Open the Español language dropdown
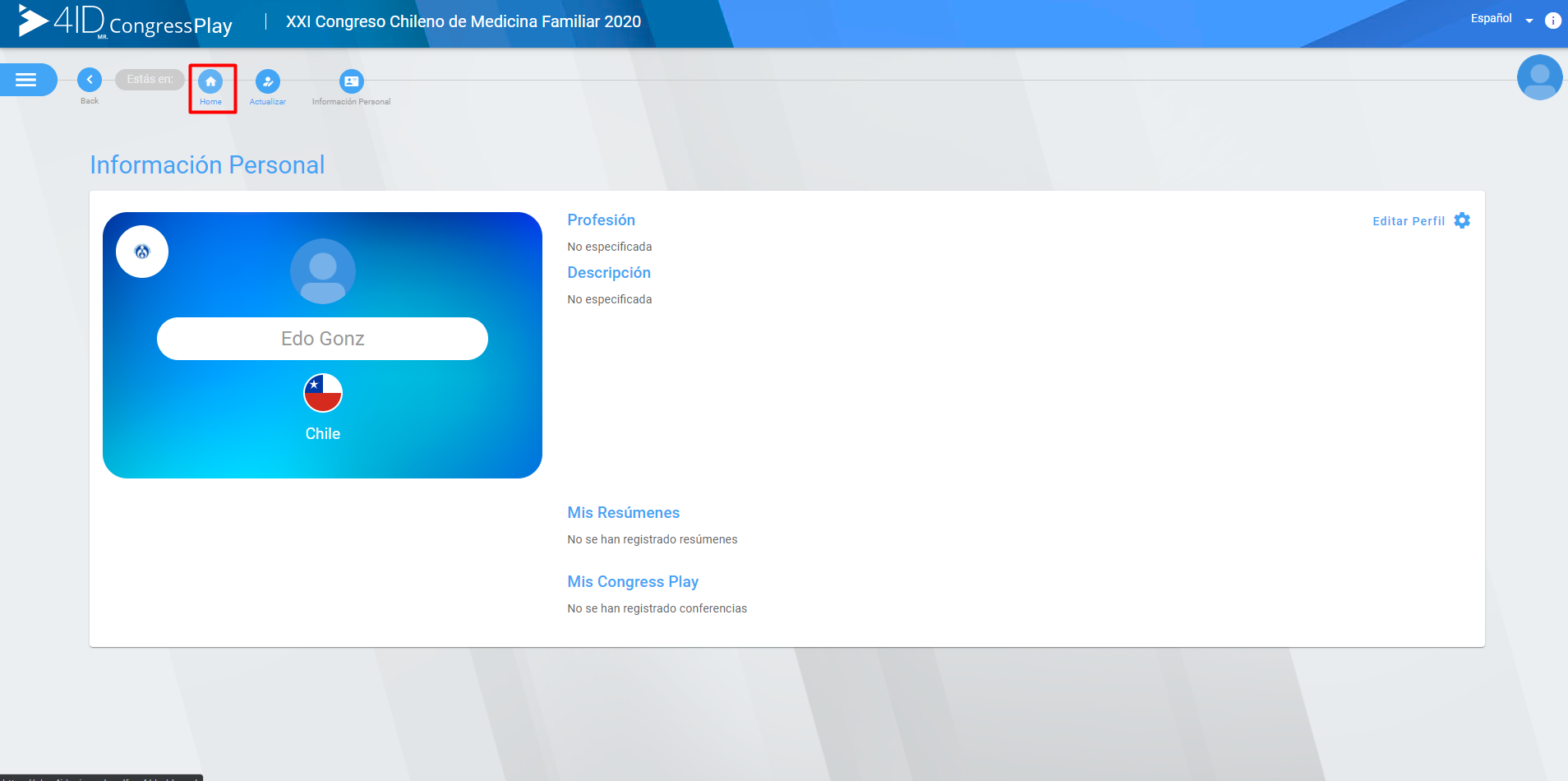Screen dimensions: 1568x781 point(1501,19)
